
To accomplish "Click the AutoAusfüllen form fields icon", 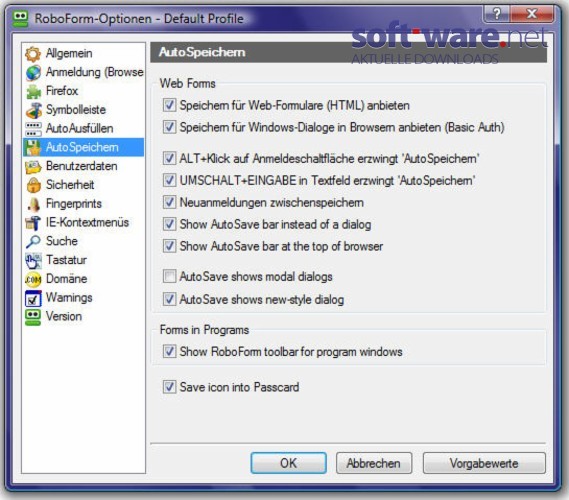I will tap(33, 129).
